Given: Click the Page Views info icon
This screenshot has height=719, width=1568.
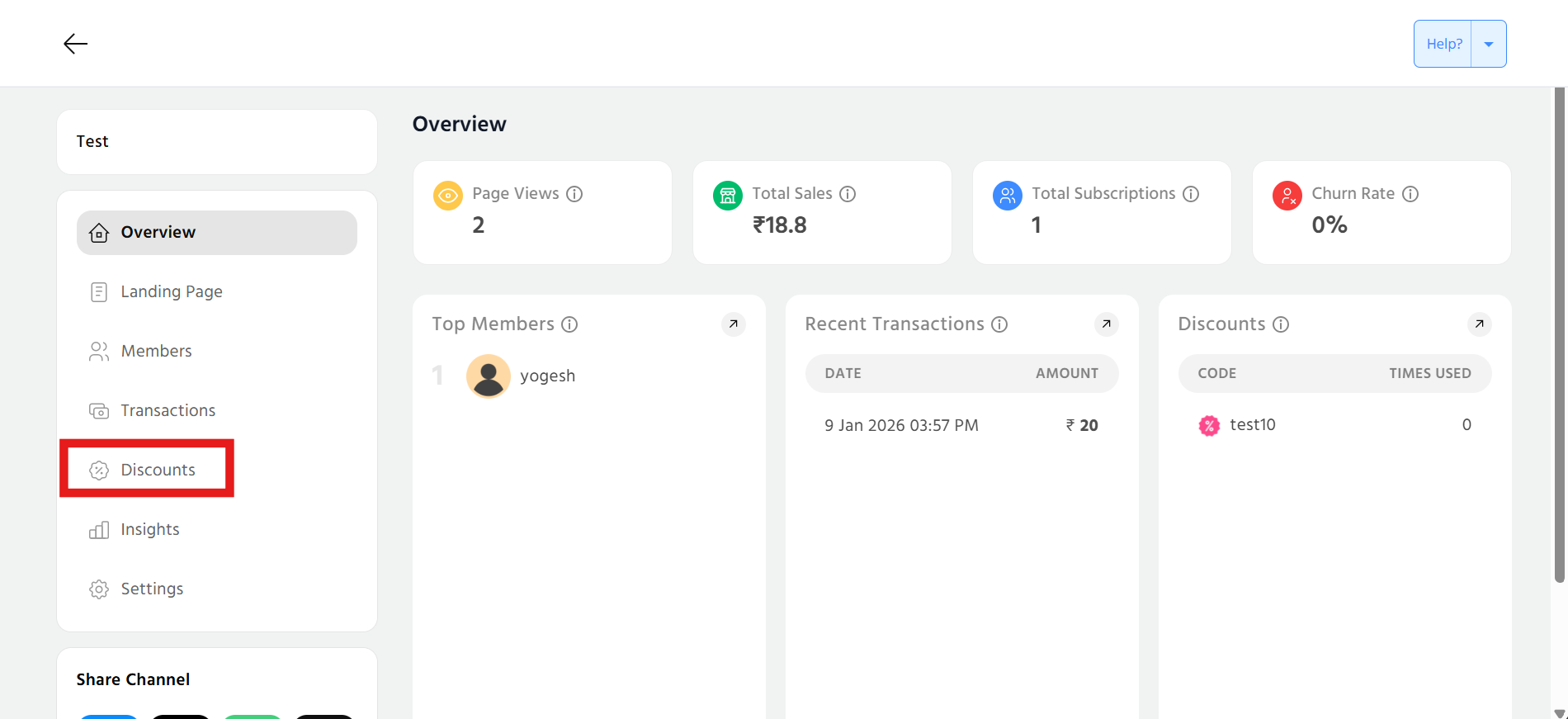Looking at the screenshot, I should click(574, 194).
